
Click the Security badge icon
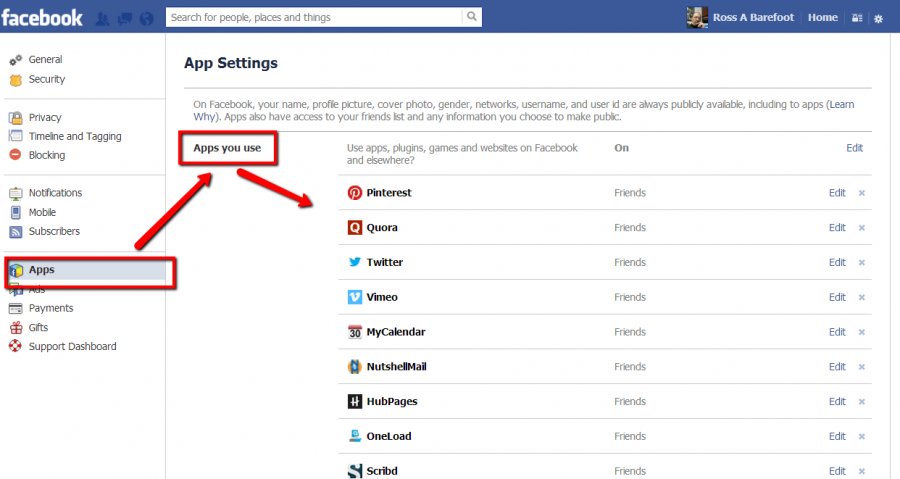tap(15, 80)
